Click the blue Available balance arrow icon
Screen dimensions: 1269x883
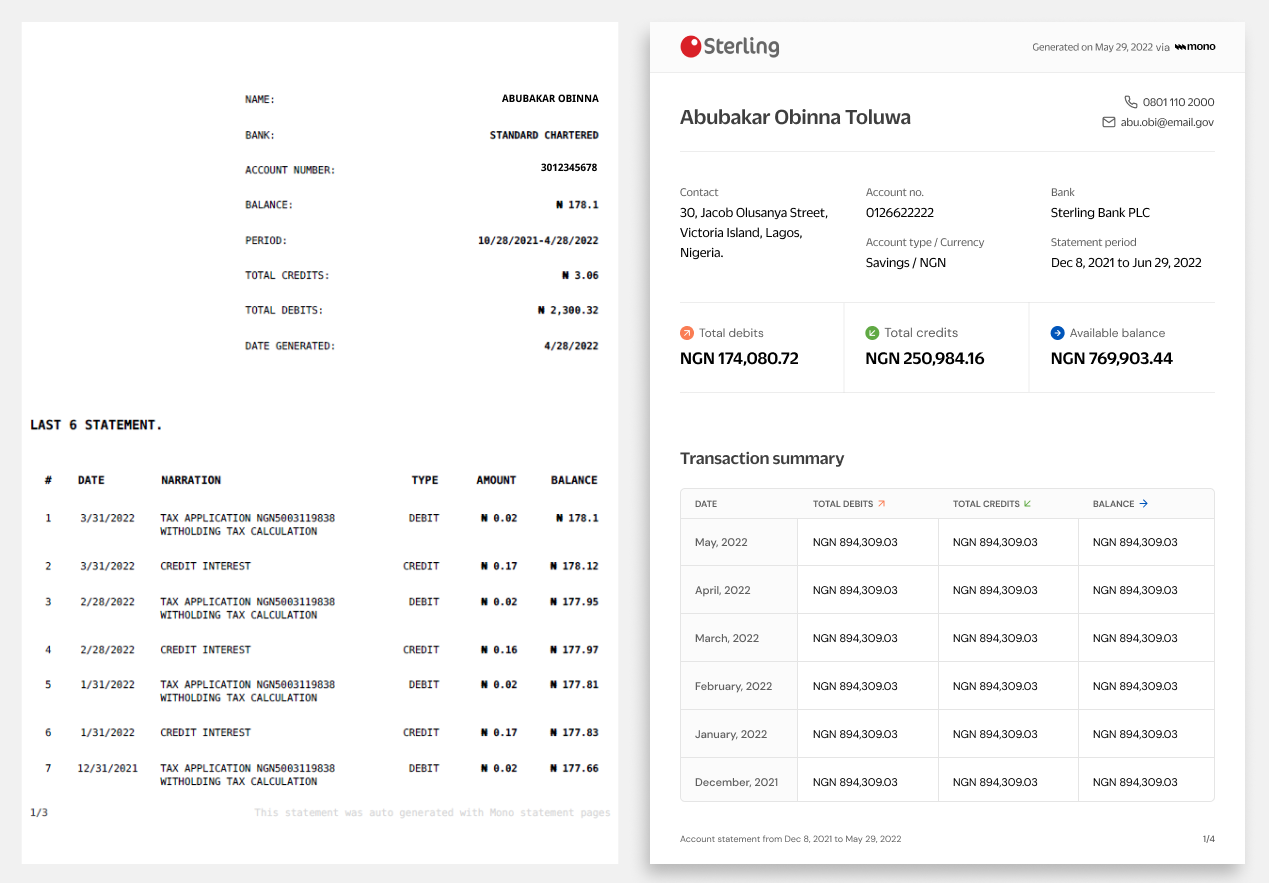tap(1057, 333)
